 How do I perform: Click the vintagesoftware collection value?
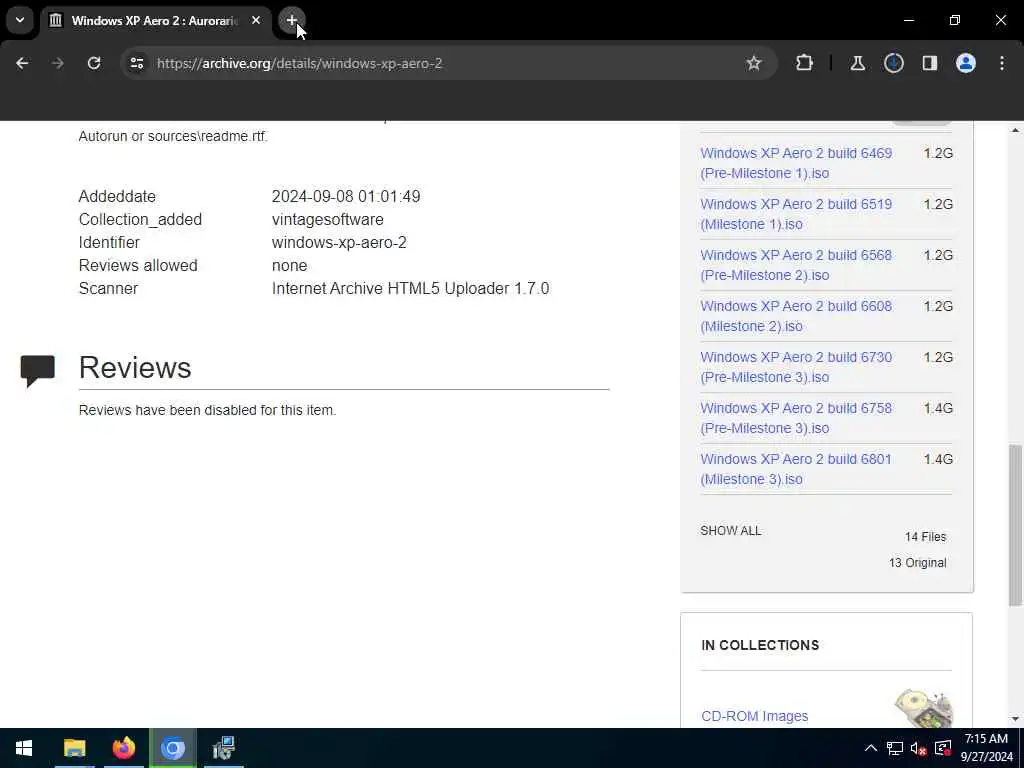[x=328, y=219]
